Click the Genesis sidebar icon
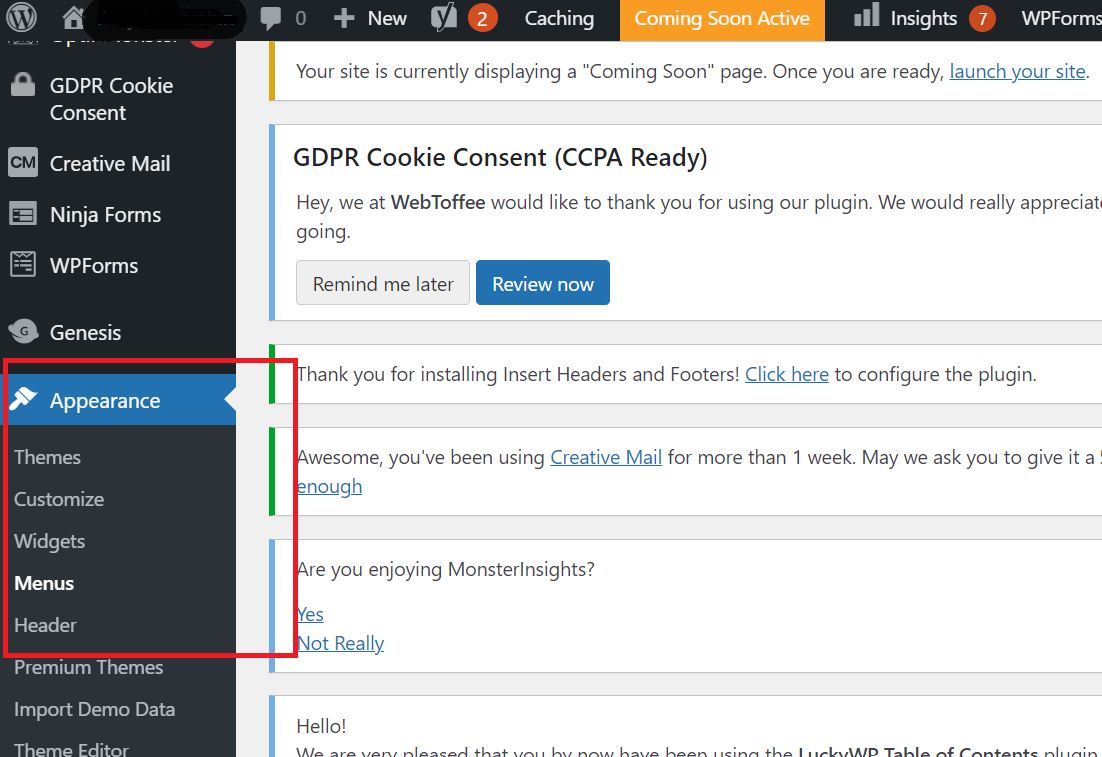Image resolution: width=1102 pixels, height=757 pixels. click(x=23, y=331)
